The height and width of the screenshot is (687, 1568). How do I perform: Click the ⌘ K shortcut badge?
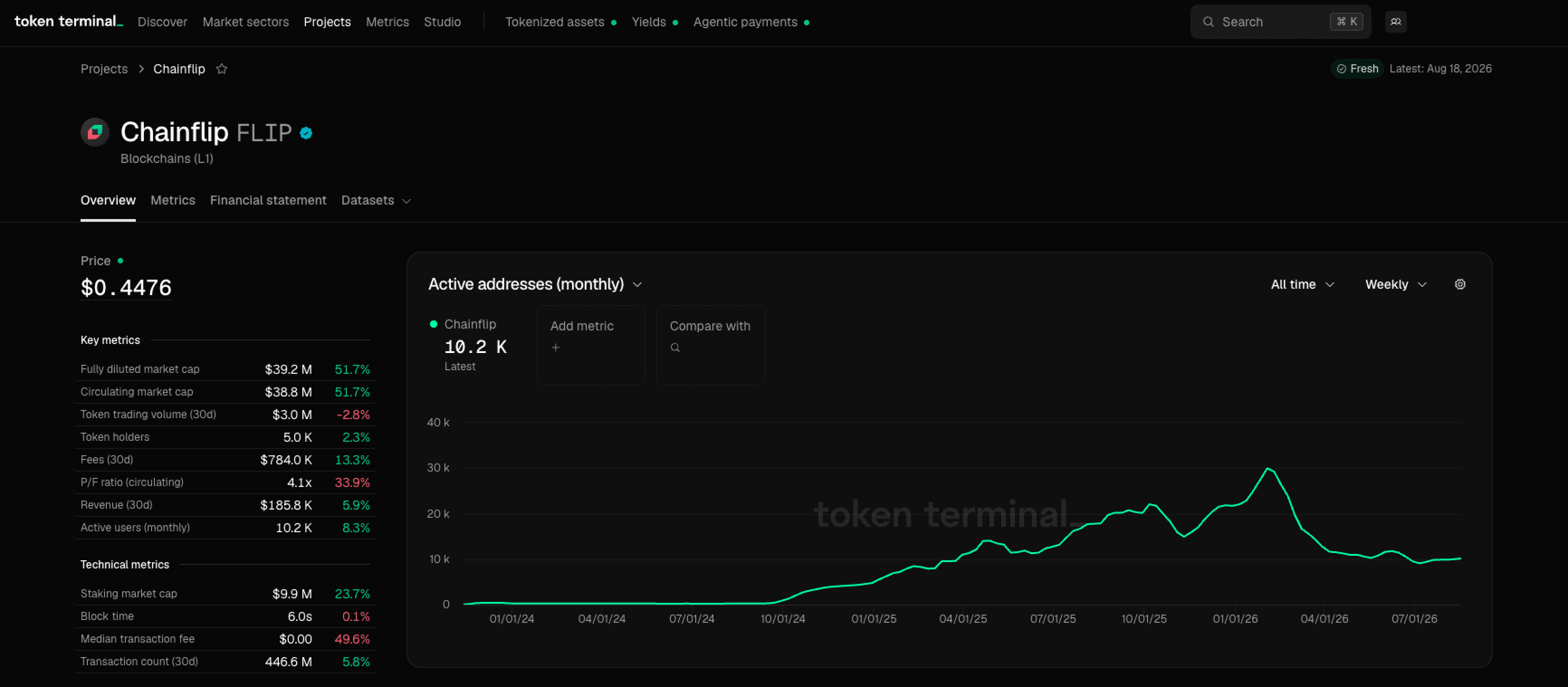pyautogui.click(x=1347, y=22)
